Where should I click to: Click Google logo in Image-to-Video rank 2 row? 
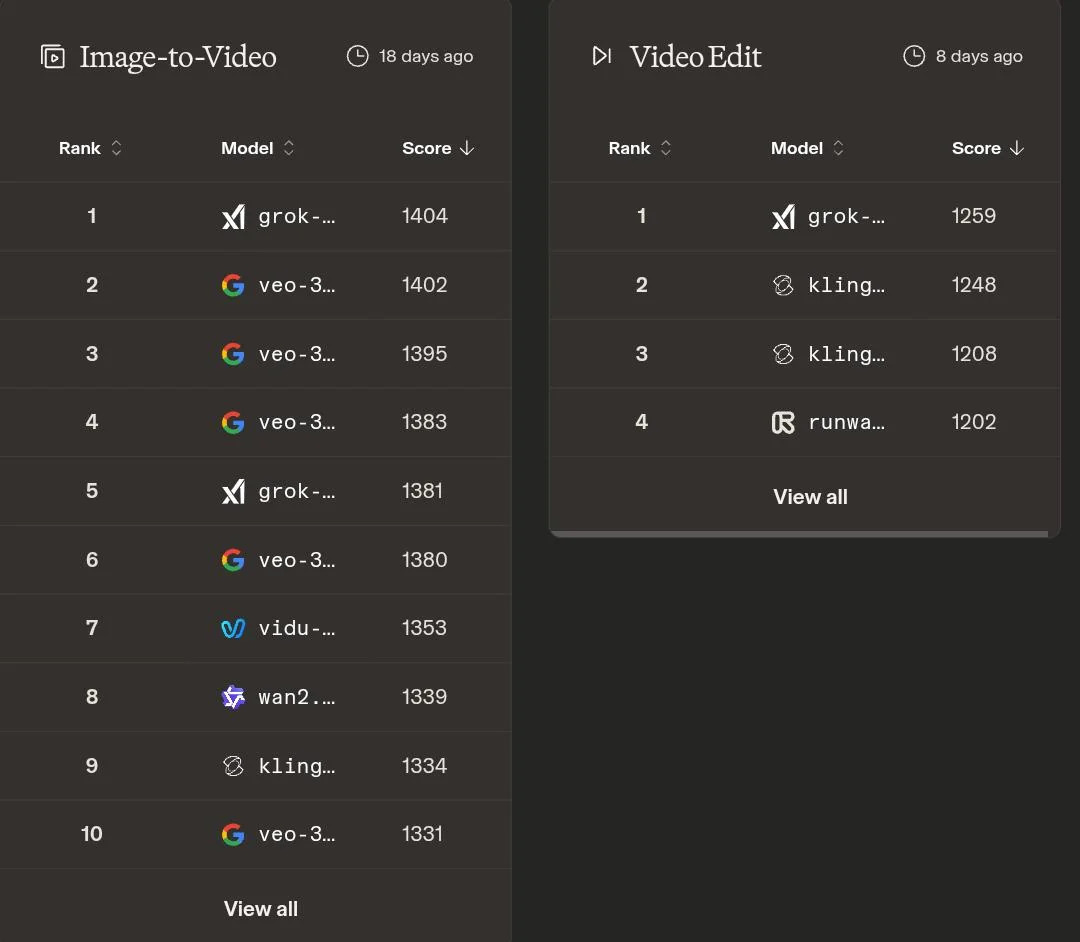(233, 285)
